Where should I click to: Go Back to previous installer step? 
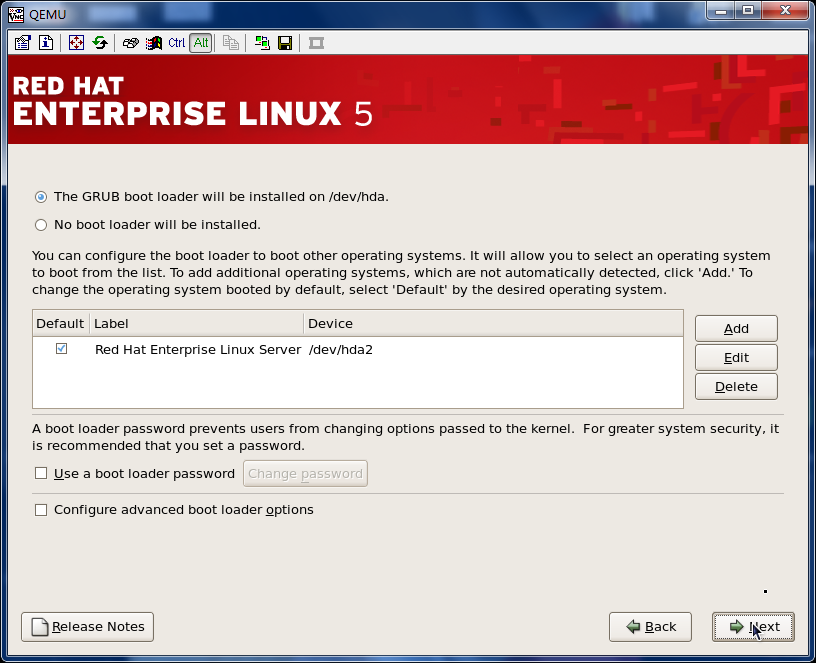(650, 627)
